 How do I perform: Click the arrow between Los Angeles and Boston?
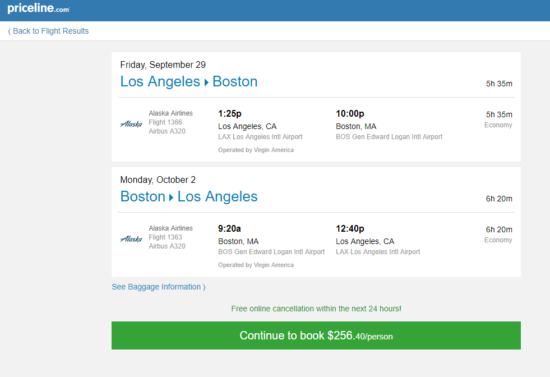[x=206, y=83]
